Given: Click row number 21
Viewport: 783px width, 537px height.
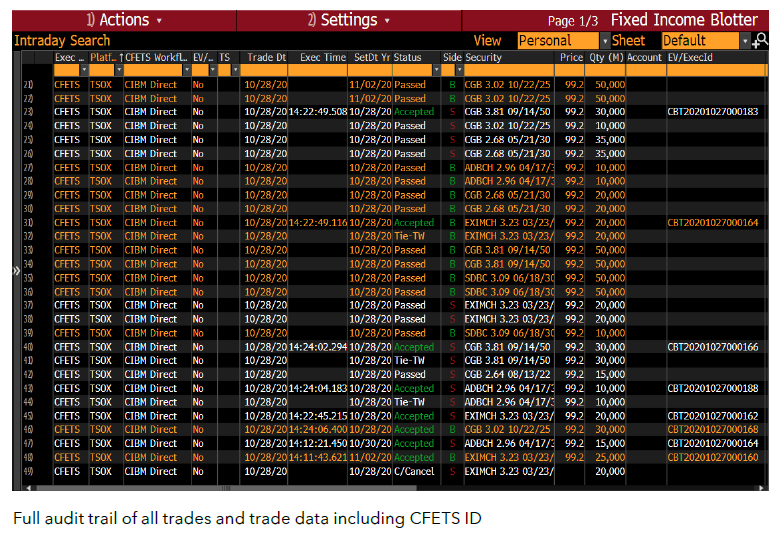Looking at the screenshot, I should coord(28,85).
